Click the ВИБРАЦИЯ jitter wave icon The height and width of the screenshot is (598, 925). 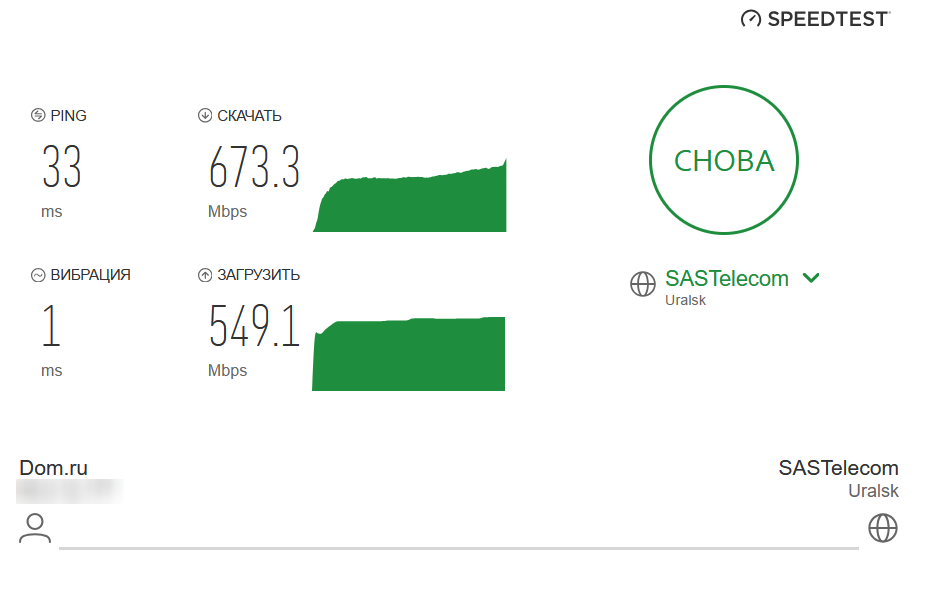click(x=38, y=275)
